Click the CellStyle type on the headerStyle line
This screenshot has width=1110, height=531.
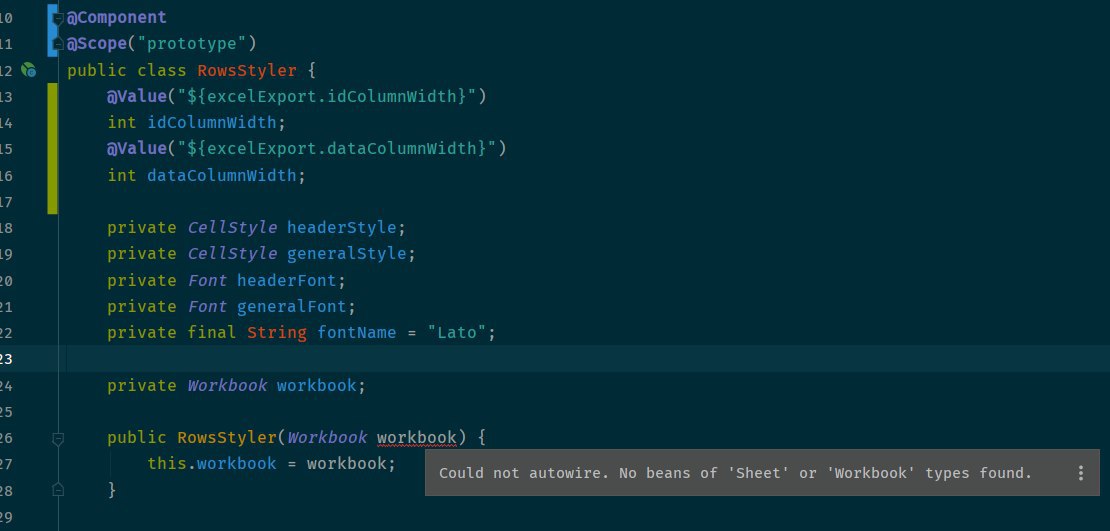pos(232,227)
